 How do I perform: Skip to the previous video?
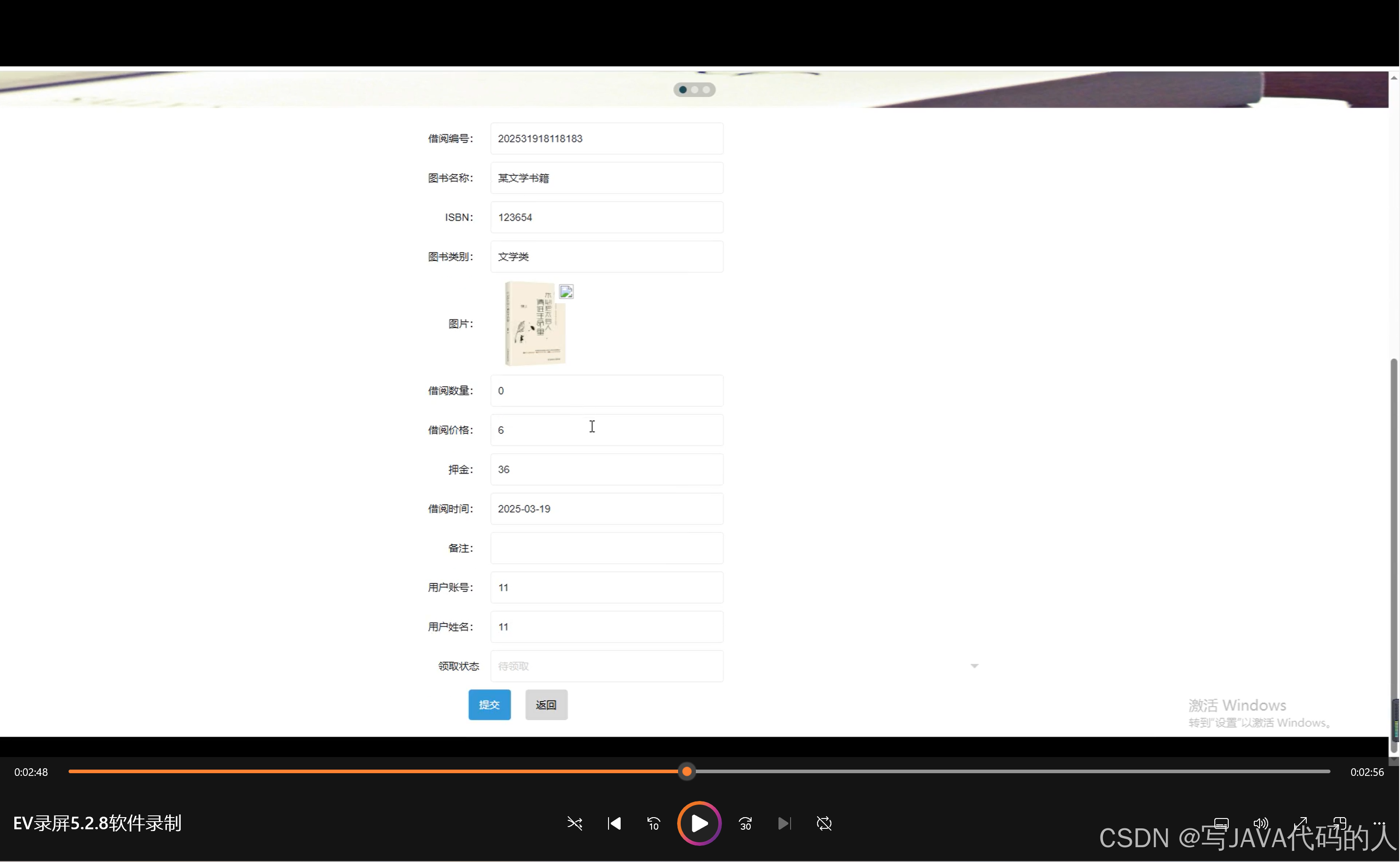(614, 823)
